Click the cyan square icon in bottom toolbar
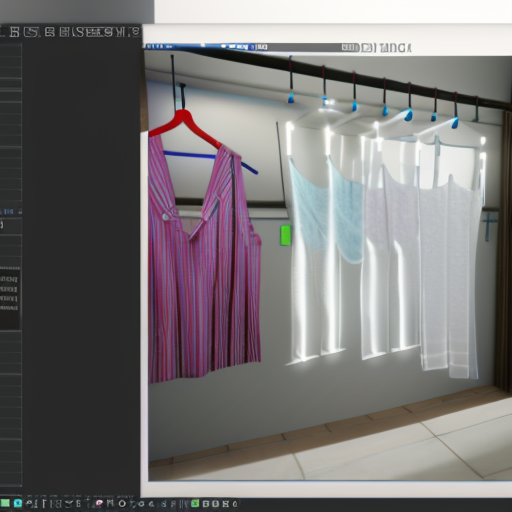Image resolution: width=512 pixels, height=512 pixels. coord(18,503)
